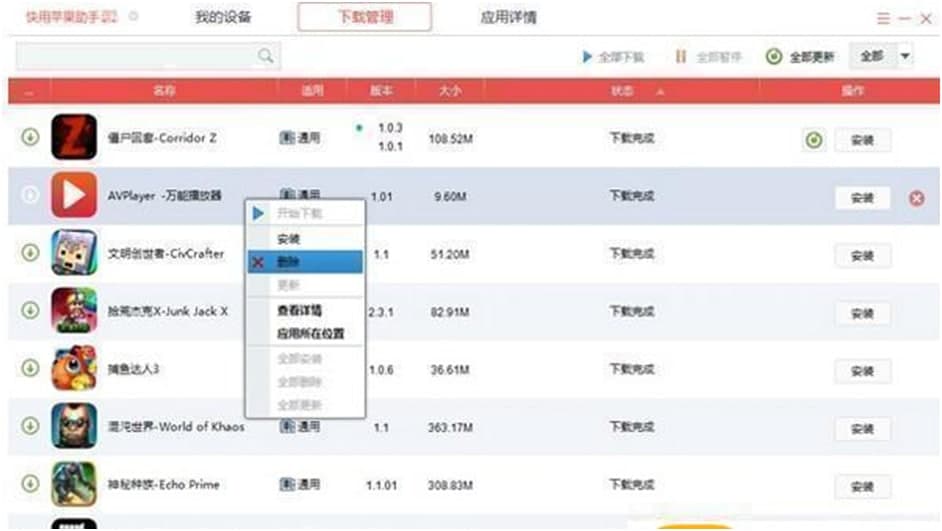This screenshot has width=942, height=531.
Task: Choose 查看详情 in the context menu
Action: [306, 311]
